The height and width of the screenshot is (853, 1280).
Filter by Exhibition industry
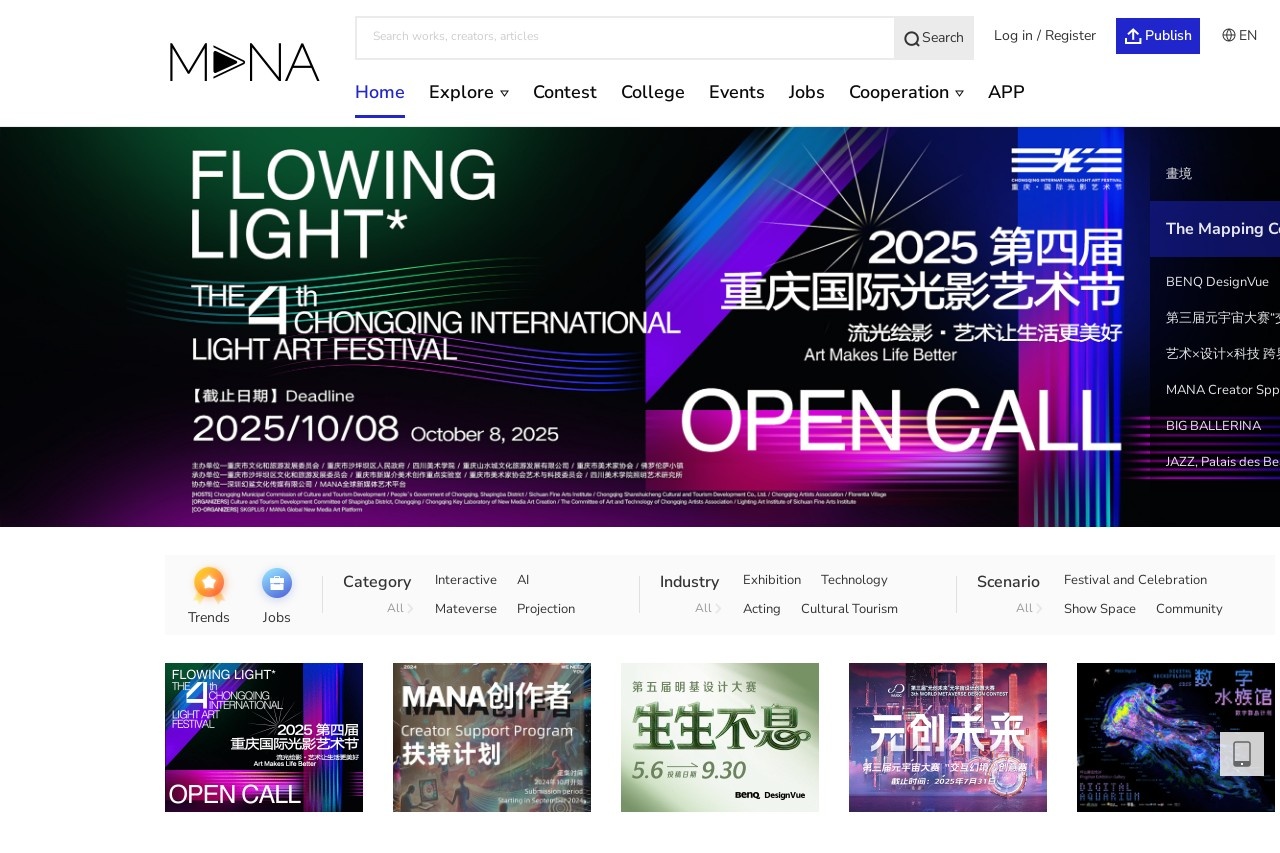coord(772,580)
